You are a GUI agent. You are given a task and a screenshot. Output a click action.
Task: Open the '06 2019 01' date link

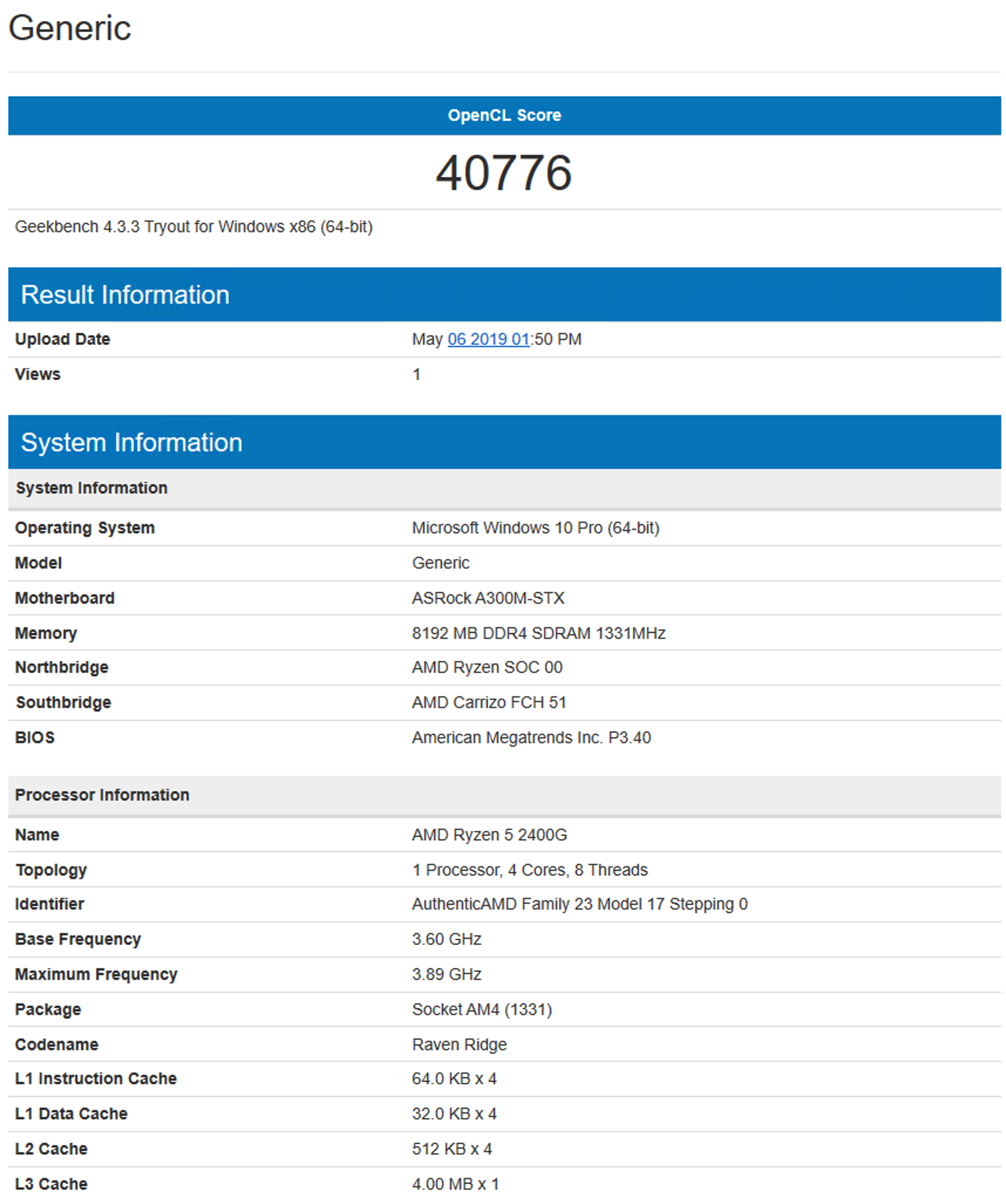pos(488,339)
